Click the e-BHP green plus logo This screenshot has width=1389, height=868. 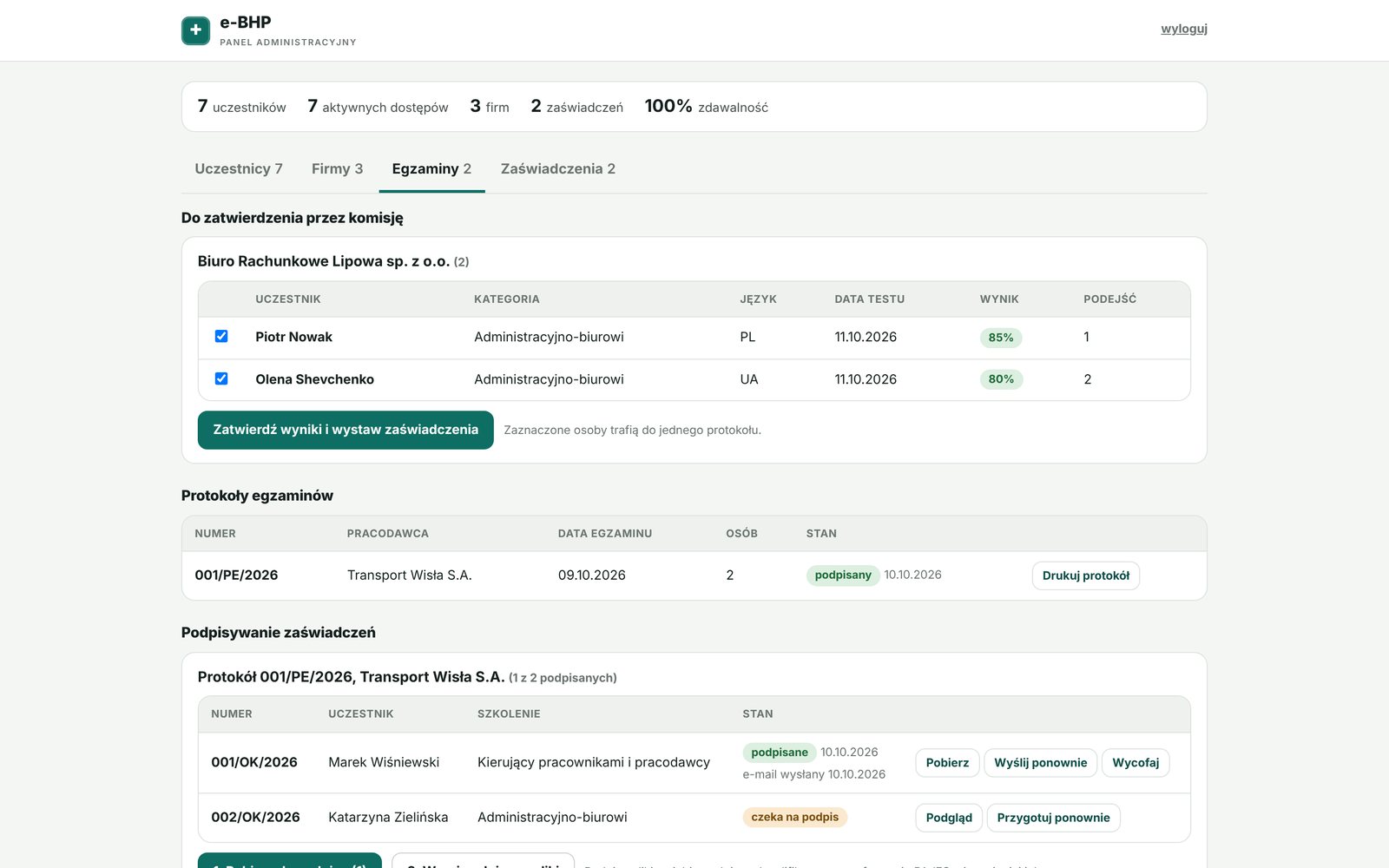[195, 30]
